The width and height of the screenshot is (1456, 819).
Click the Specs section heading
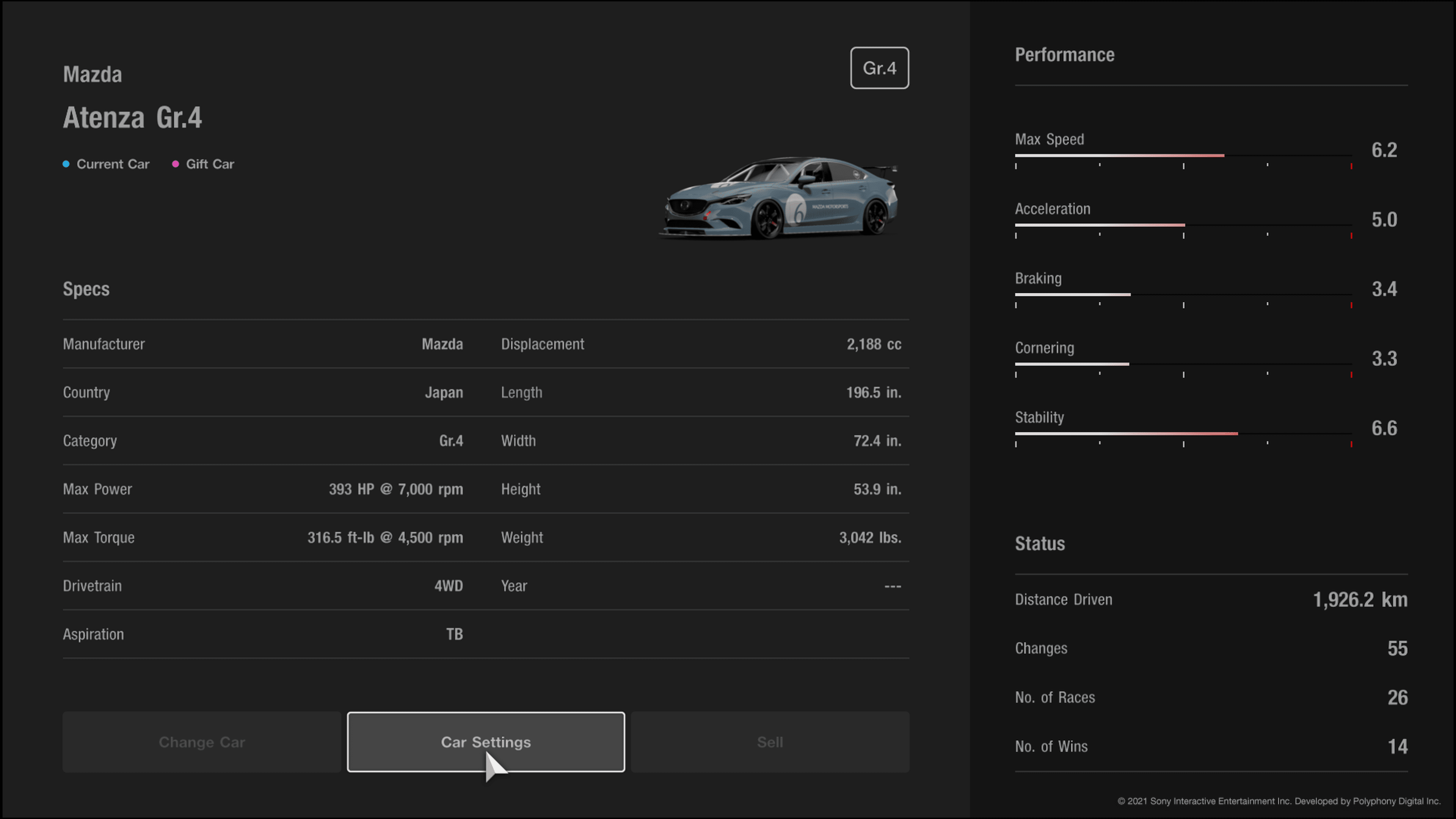click(86, 289)
